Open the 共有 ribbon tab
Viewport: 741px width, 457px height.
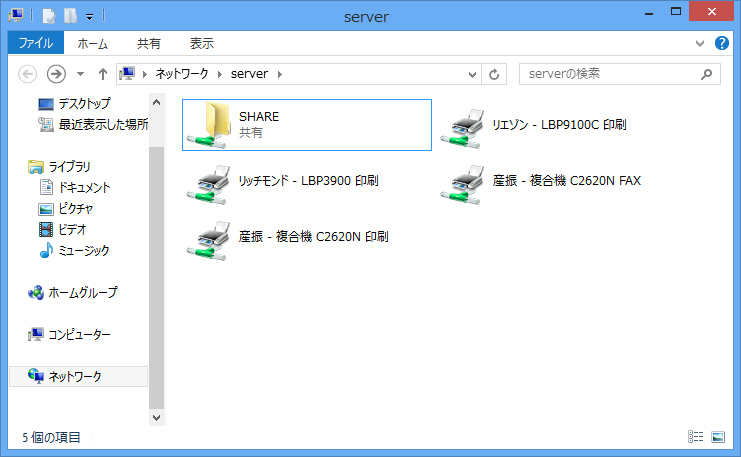[x=149, y=43]
